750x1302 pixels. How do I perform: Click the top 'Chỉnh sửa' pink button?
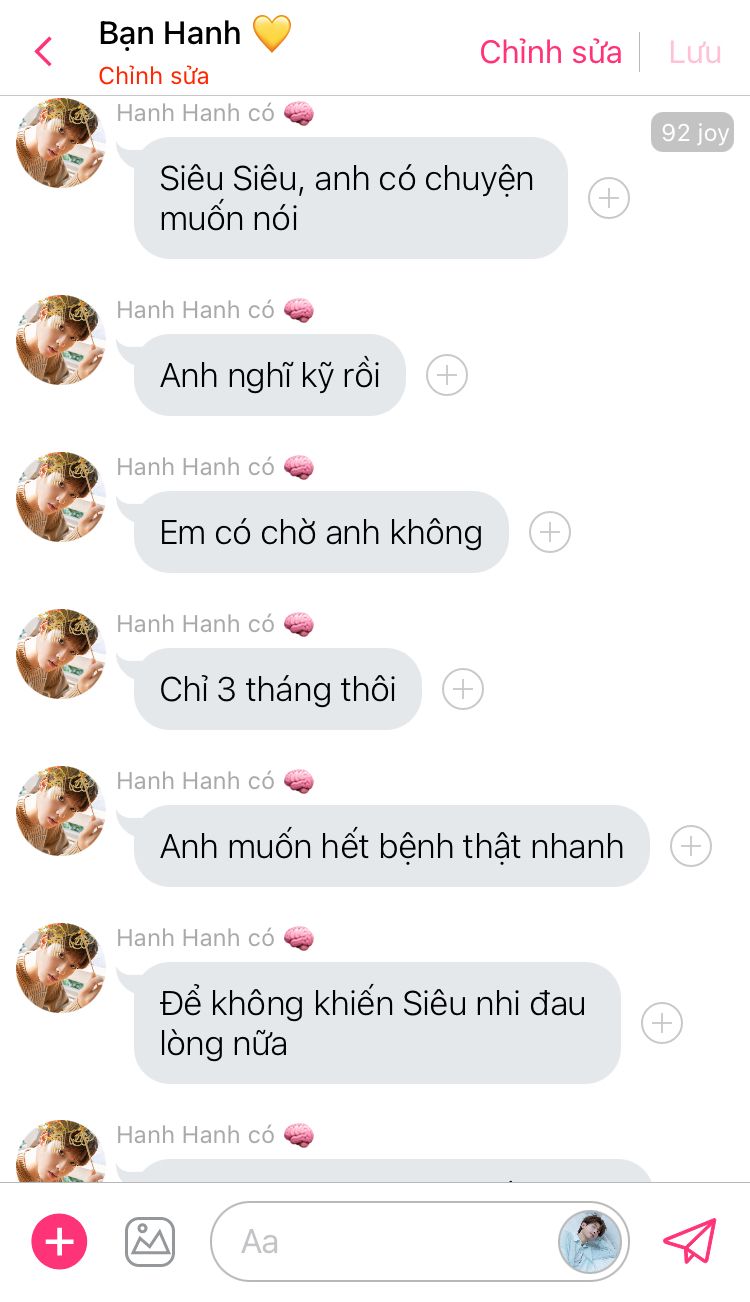tap(551, 52)
